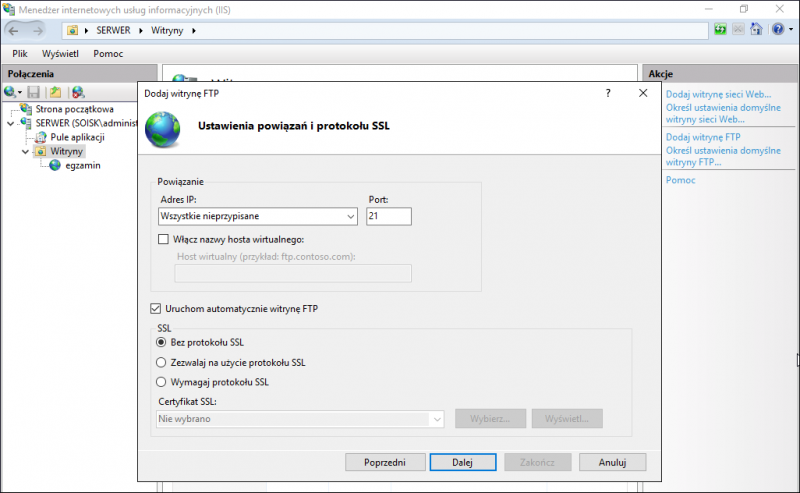Image resolution: width=800 pixels, height=493 pixels.
Task: Click the dialog's question mark help button
Action: (x=608, y=93)
